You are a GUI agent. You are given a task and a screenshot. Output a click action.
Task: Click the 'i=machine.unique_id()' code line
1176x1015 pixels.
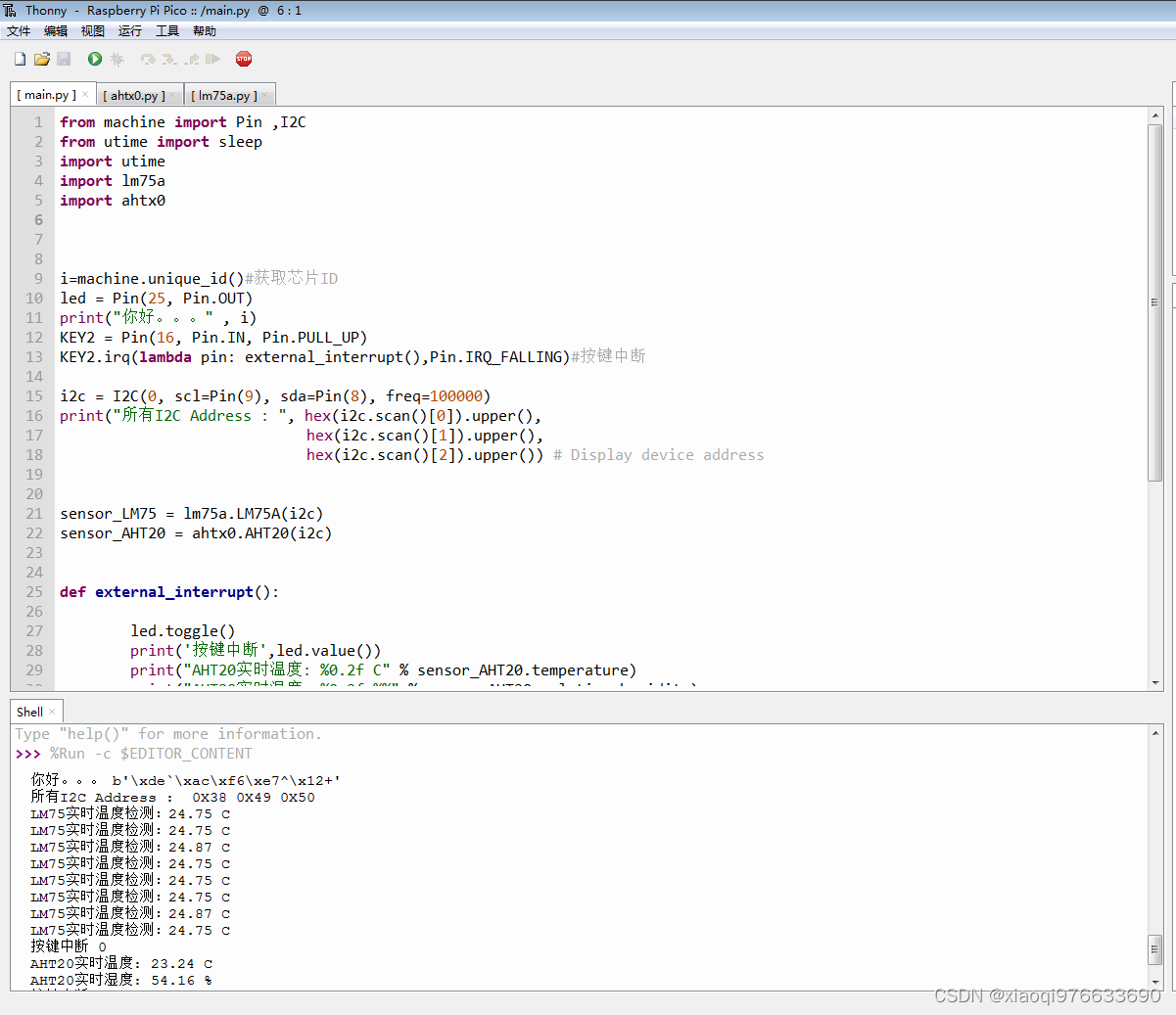click(199, 279)
